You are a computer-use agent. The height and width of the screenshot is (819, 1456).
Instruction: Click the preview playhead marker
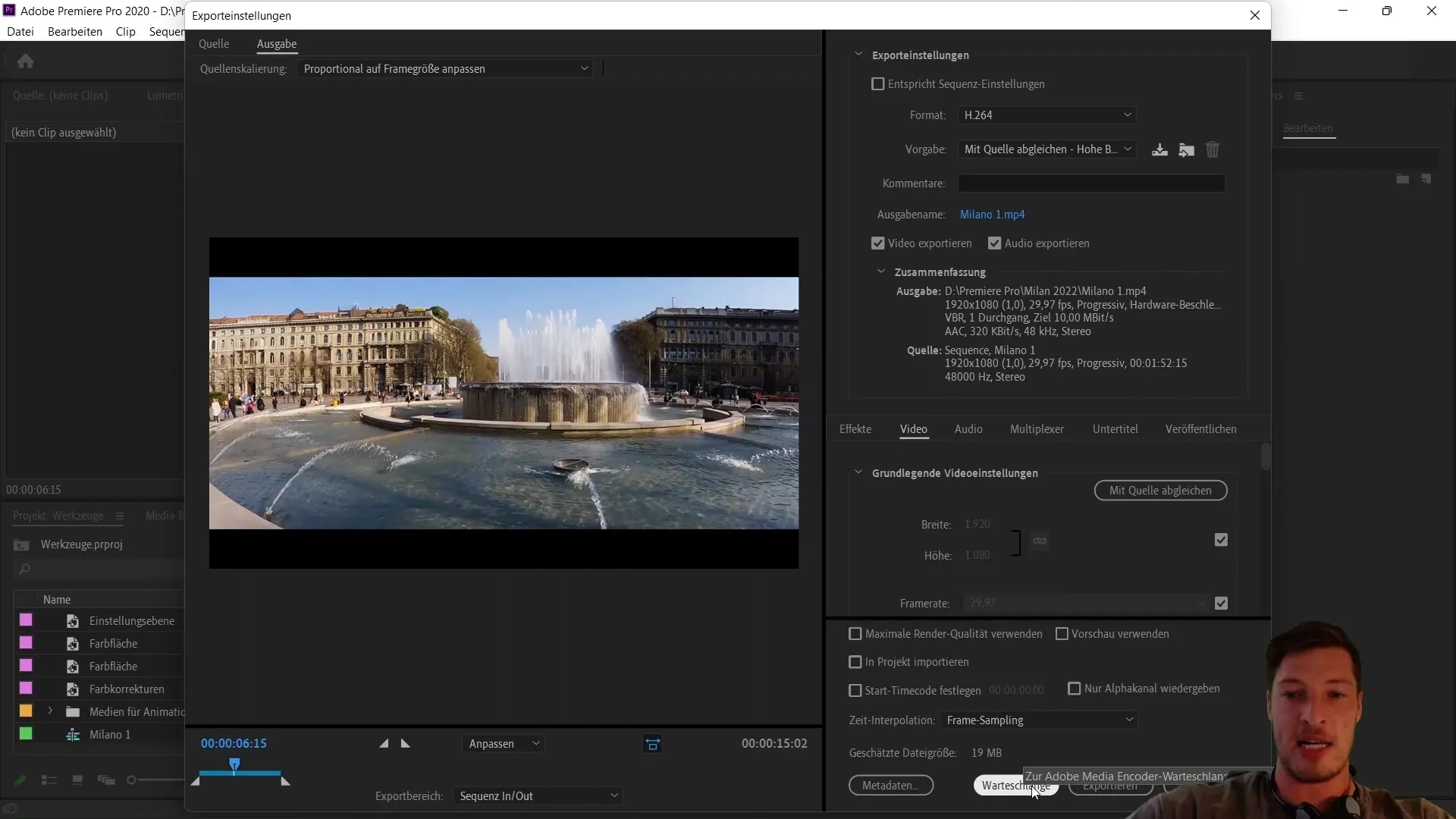point(234,764)
